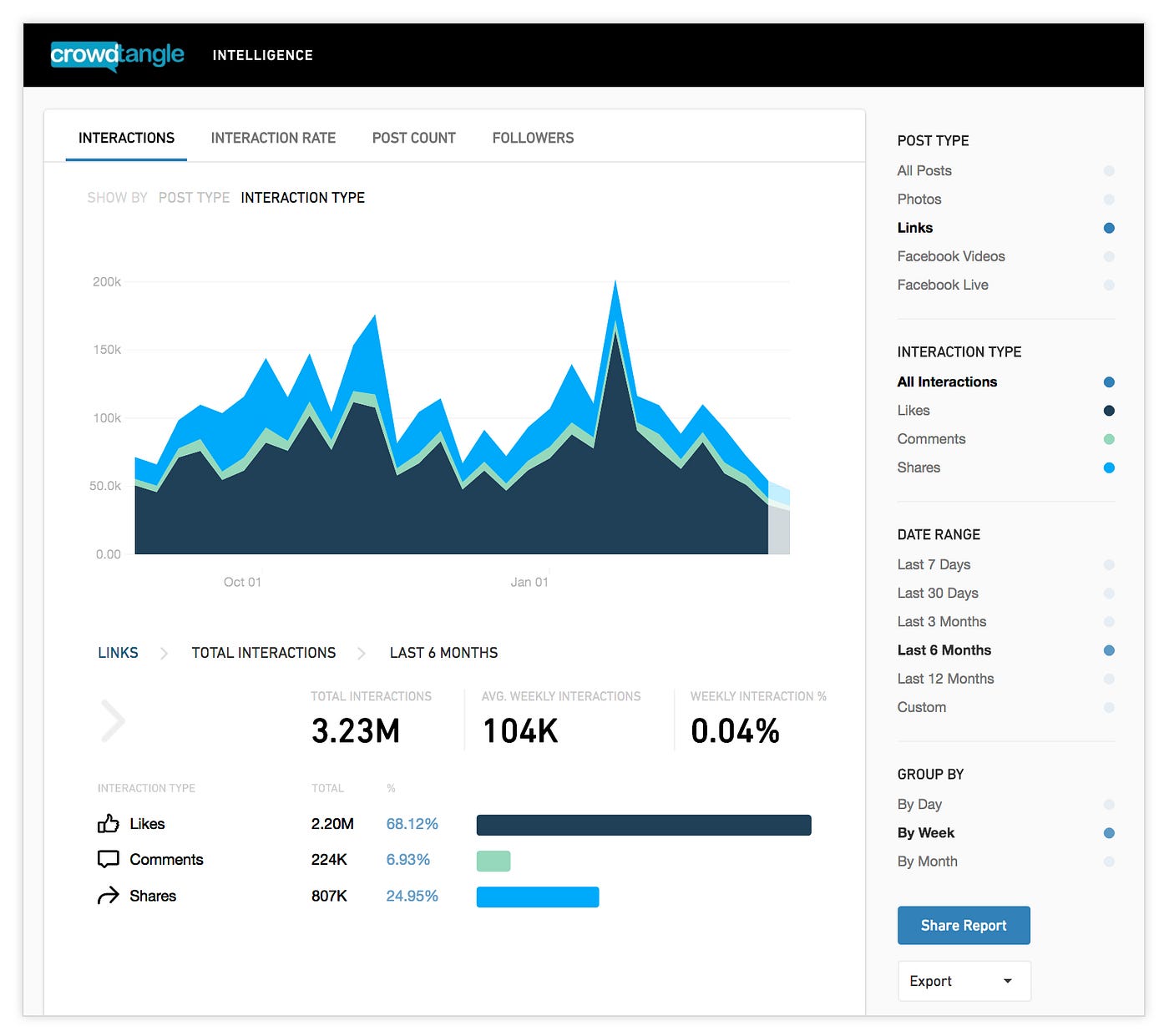Click the Jan 01 axis label
1169x1036 pixels.
(529, 582)
